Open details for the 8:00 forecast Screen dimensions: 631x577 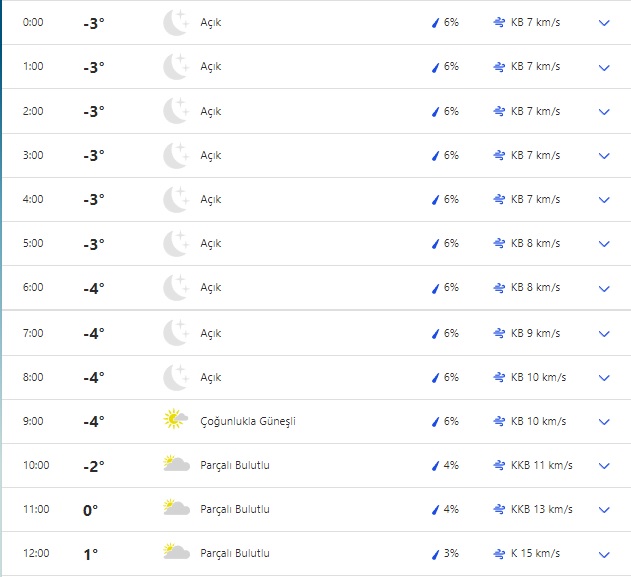tap(603, 377)
